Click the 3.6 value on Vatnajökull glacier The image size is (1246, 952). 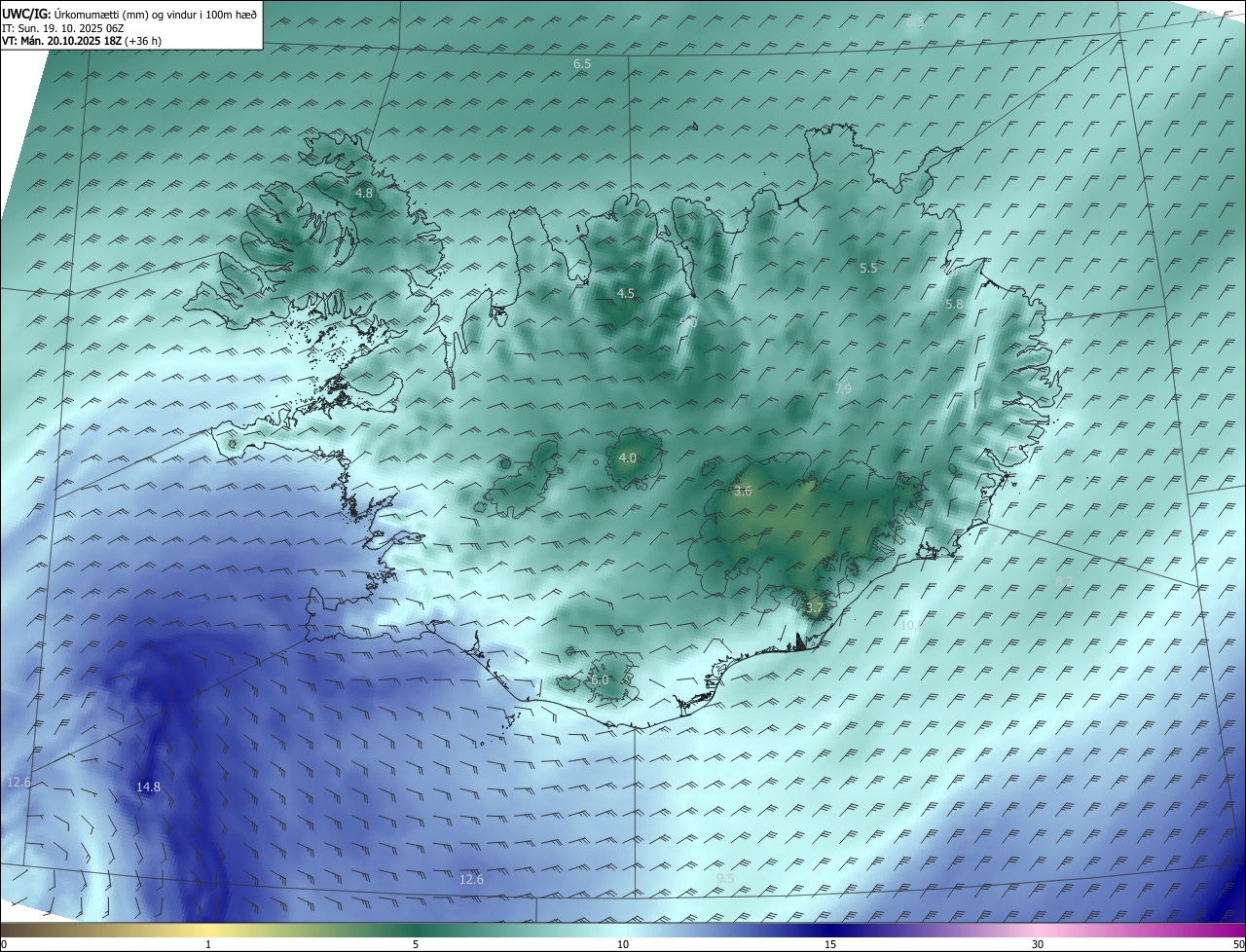(743, 492)
